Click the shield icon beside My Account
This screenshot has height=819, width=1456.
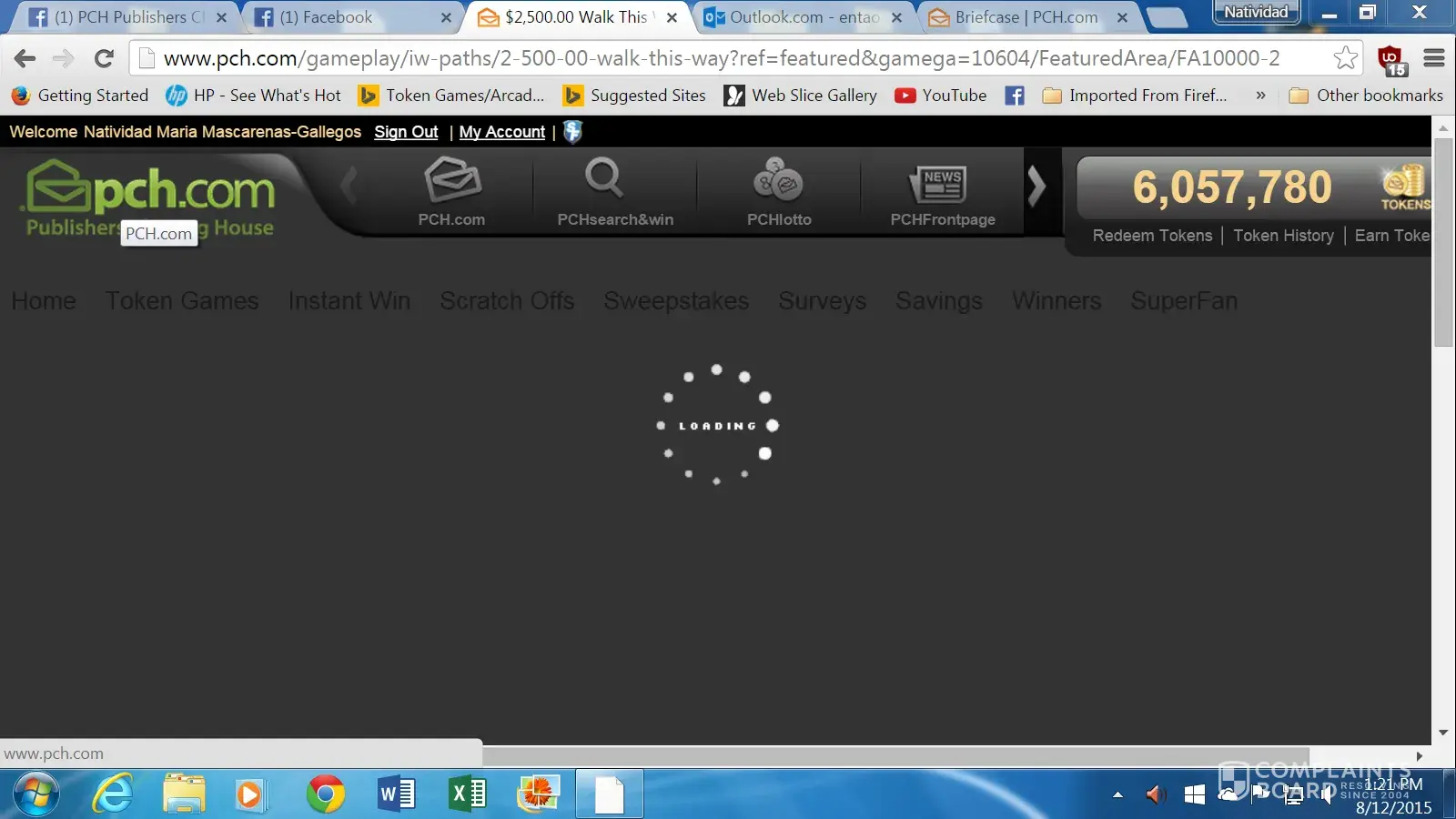tap(572, 132)
